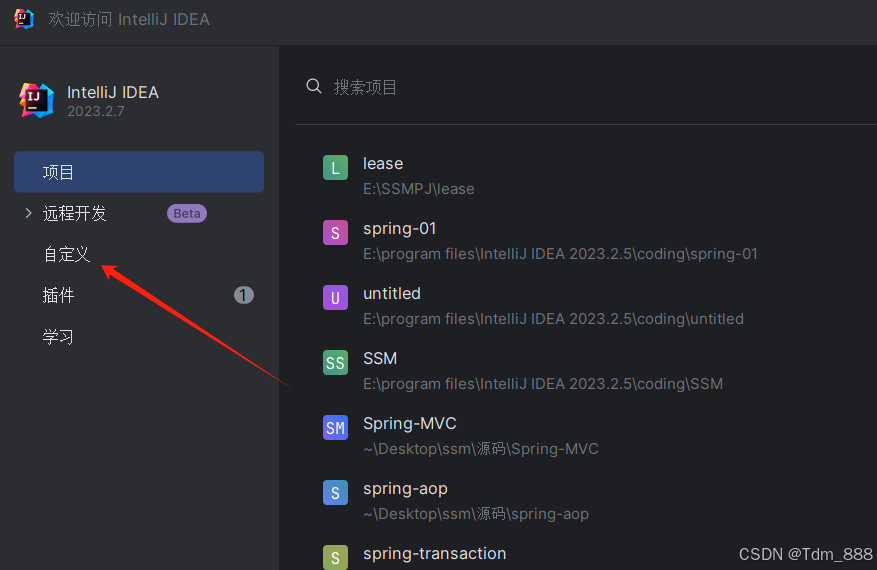This screenshot has width=877, height=570.
Task: Expand the 远程开发 section chevron
Action: pos(28,213)
